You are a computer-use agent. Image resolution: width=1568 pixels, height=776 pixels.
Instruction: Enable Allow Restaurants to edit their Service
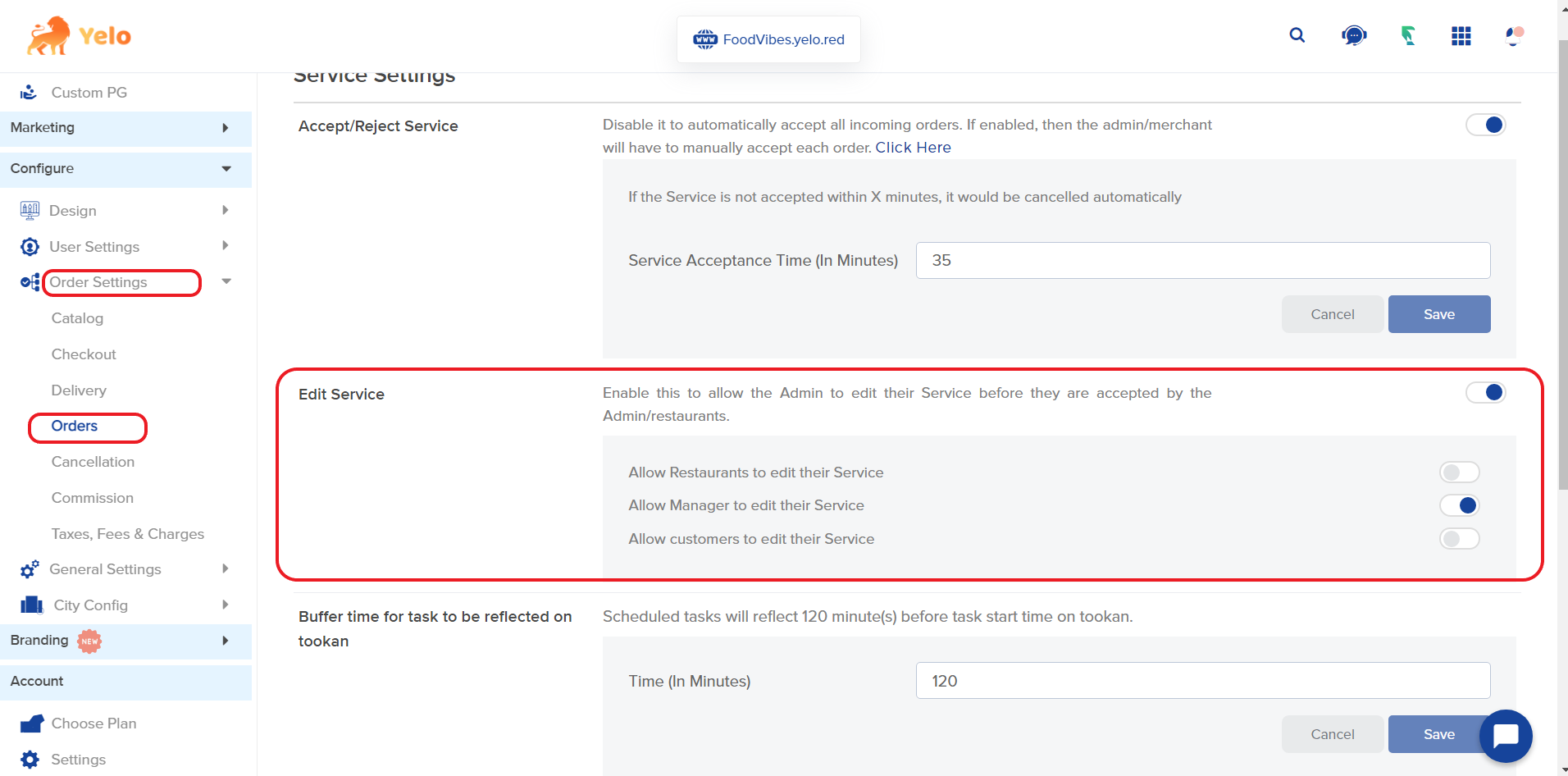coord(1459,472)
